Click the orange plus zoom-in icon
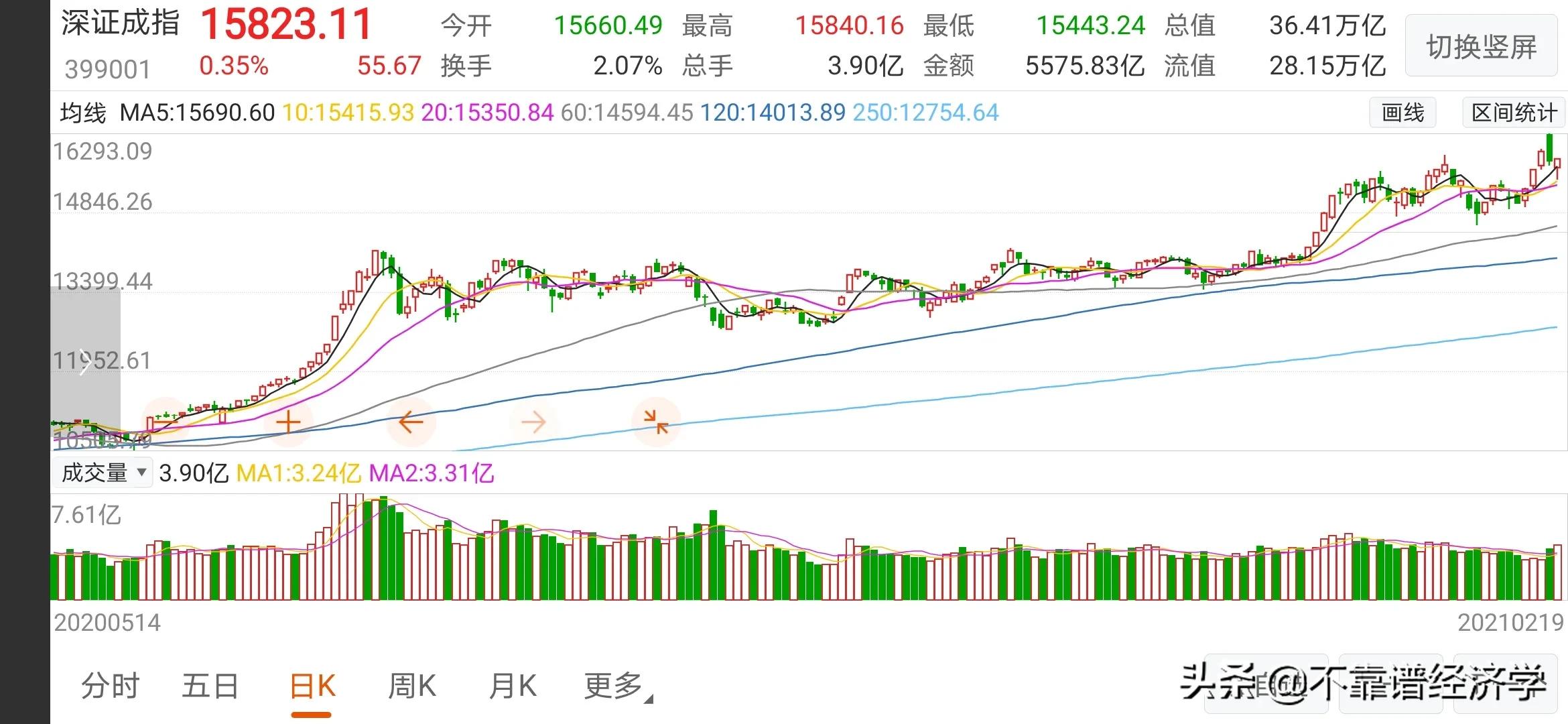 click(288, 422)
